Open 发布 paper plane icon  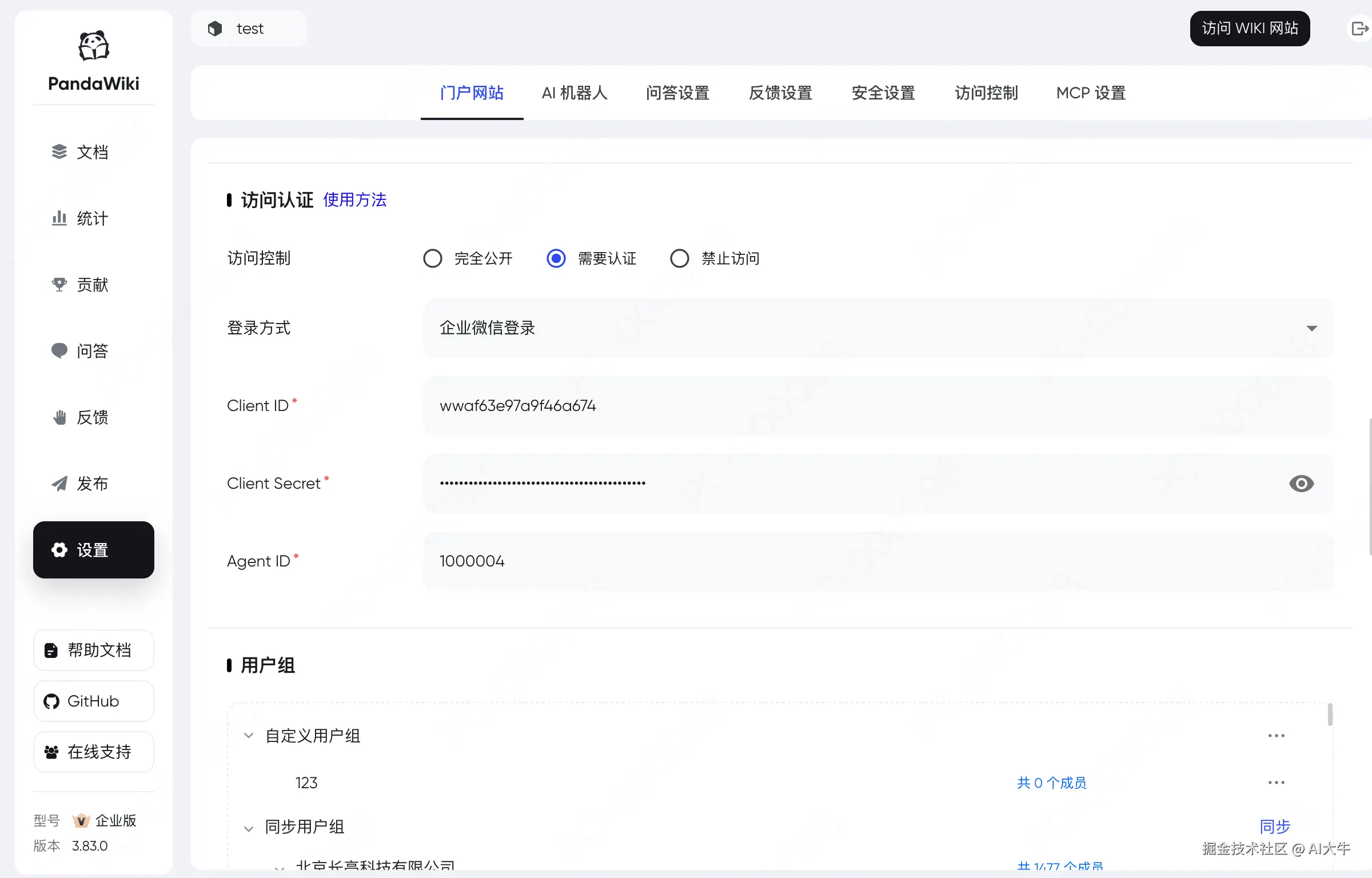(x=59, y=484)
